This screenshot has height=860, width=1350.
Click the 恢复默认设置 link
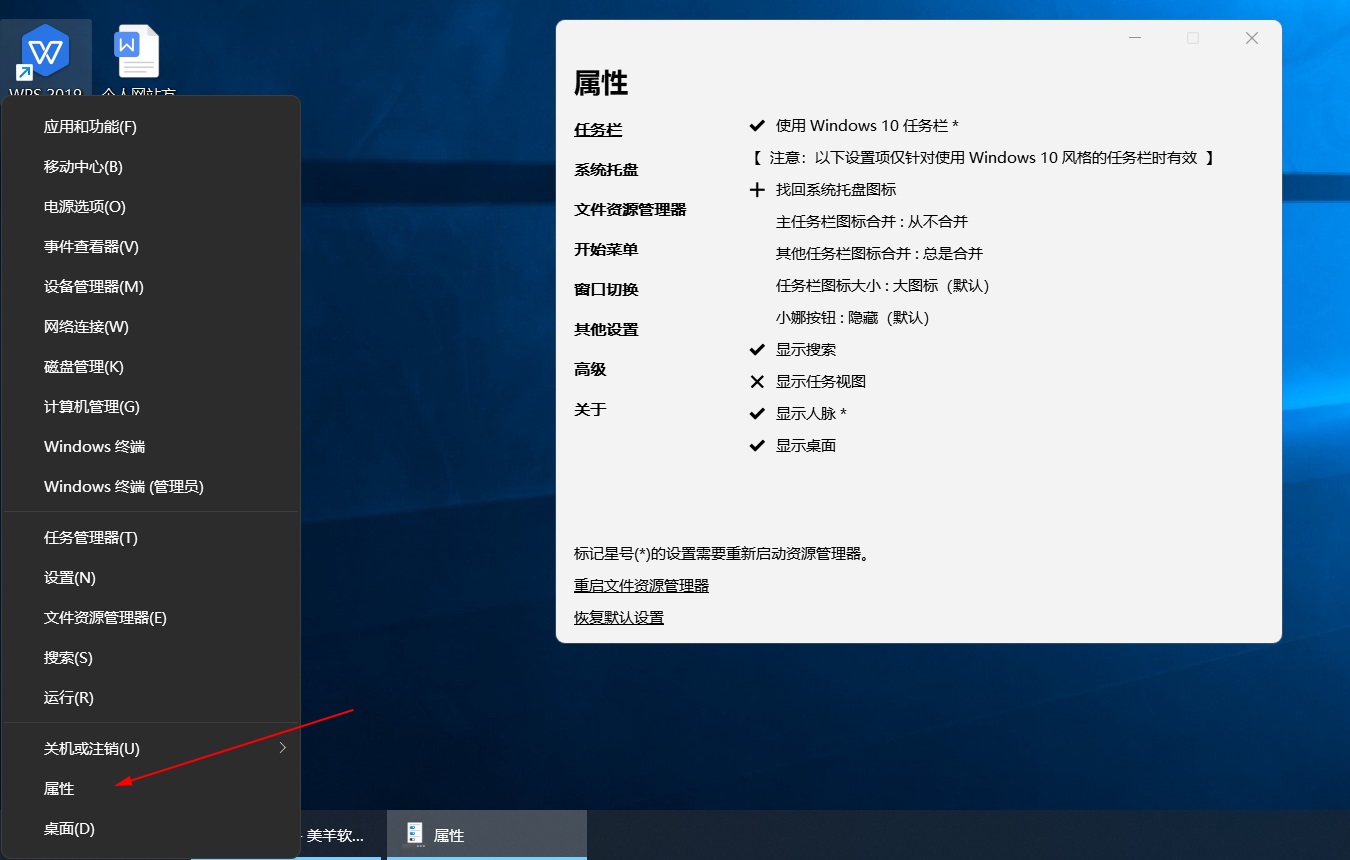coord(618,617)
